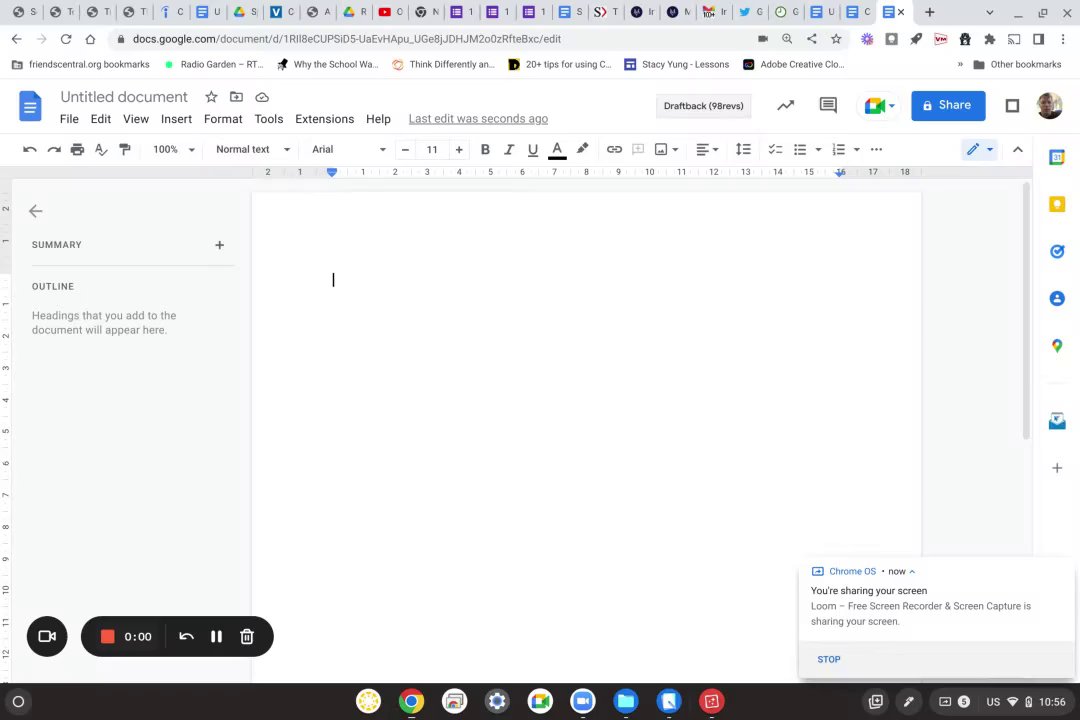The width and height of the screenshot is (1080, 720).
Task: Open the Help menu
Action: click(378, 119)
